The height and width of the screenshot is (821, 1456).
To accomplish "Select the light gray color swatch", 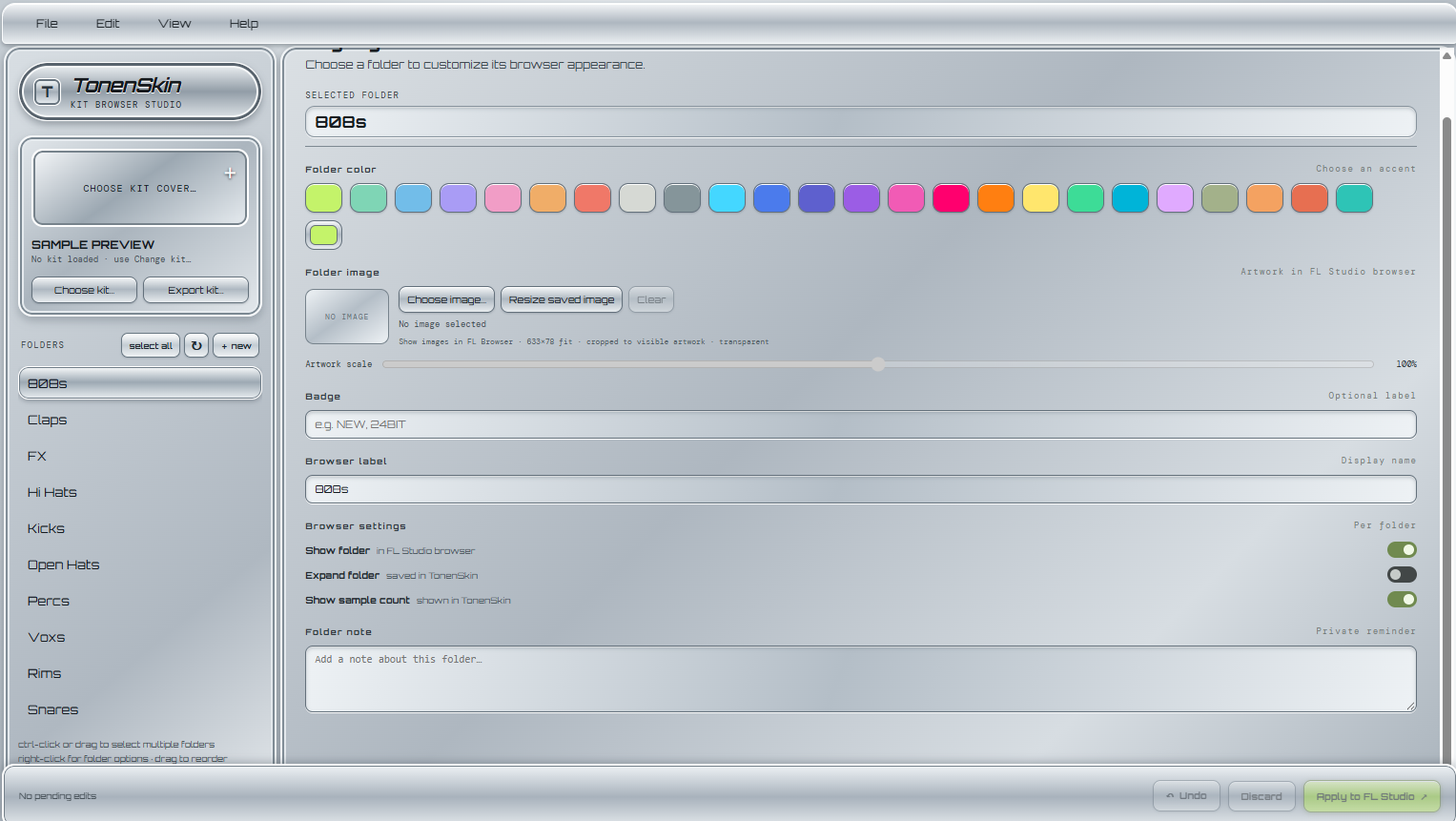I will [637, 198].
